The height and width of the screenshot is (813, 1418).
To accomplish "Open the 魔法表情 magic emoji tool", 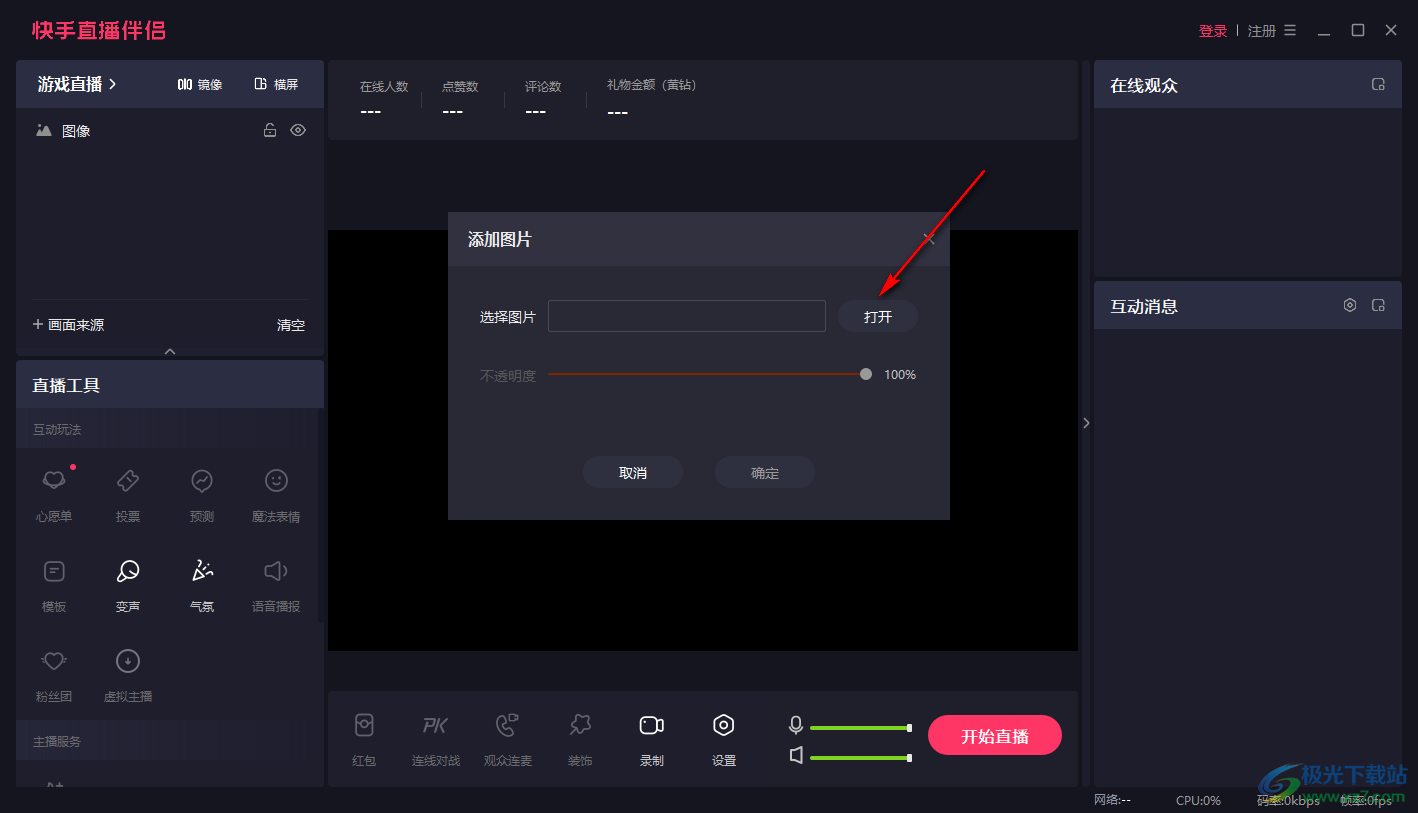I will (276, 494).
